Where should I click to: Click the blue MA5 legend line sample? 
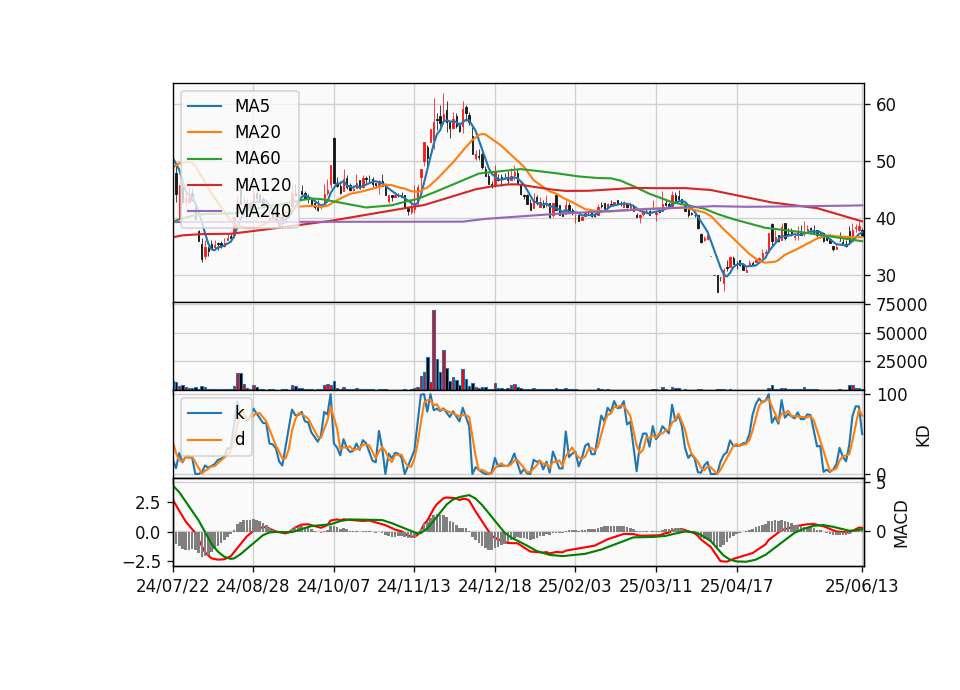coord(204,106)
